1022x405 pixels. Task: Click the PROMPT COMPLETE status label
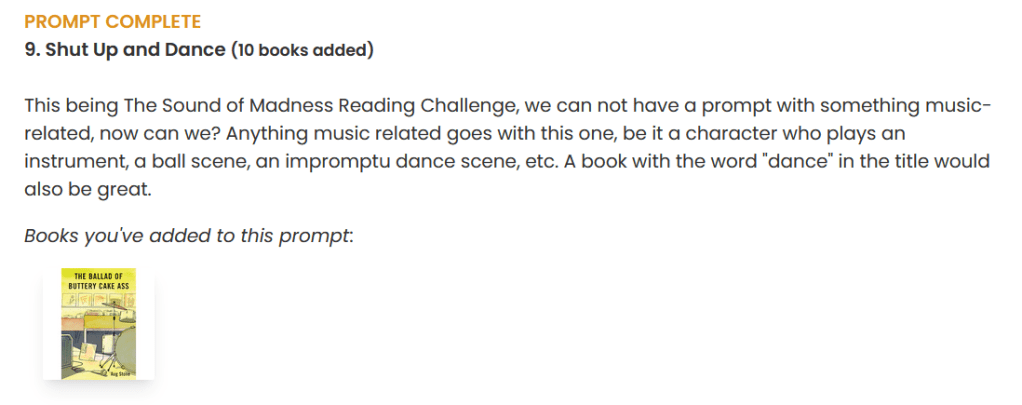pos(112,21)
